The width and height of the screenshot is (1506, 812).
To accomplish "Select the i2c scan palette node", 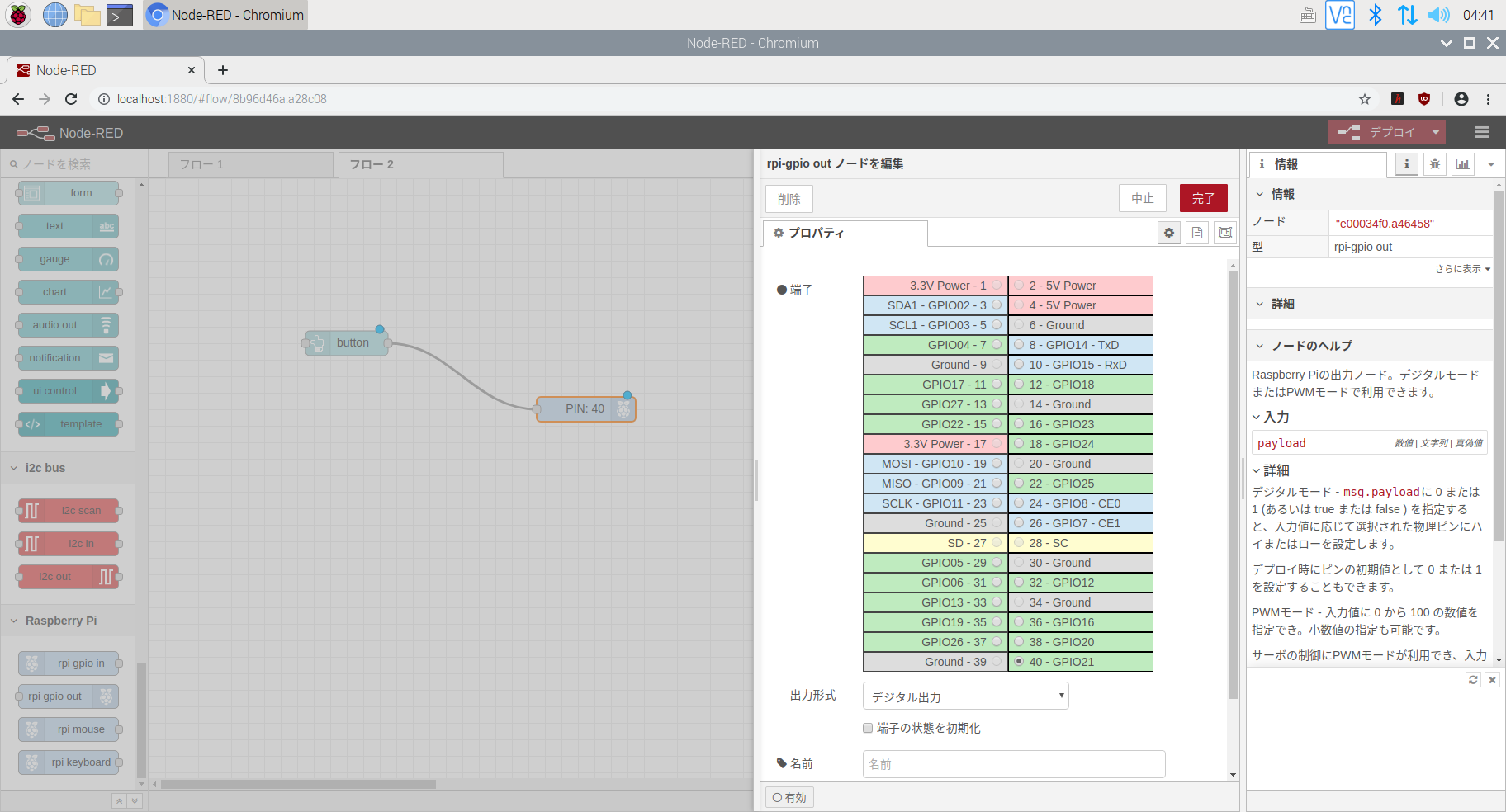I will click(x=69, y=511).
